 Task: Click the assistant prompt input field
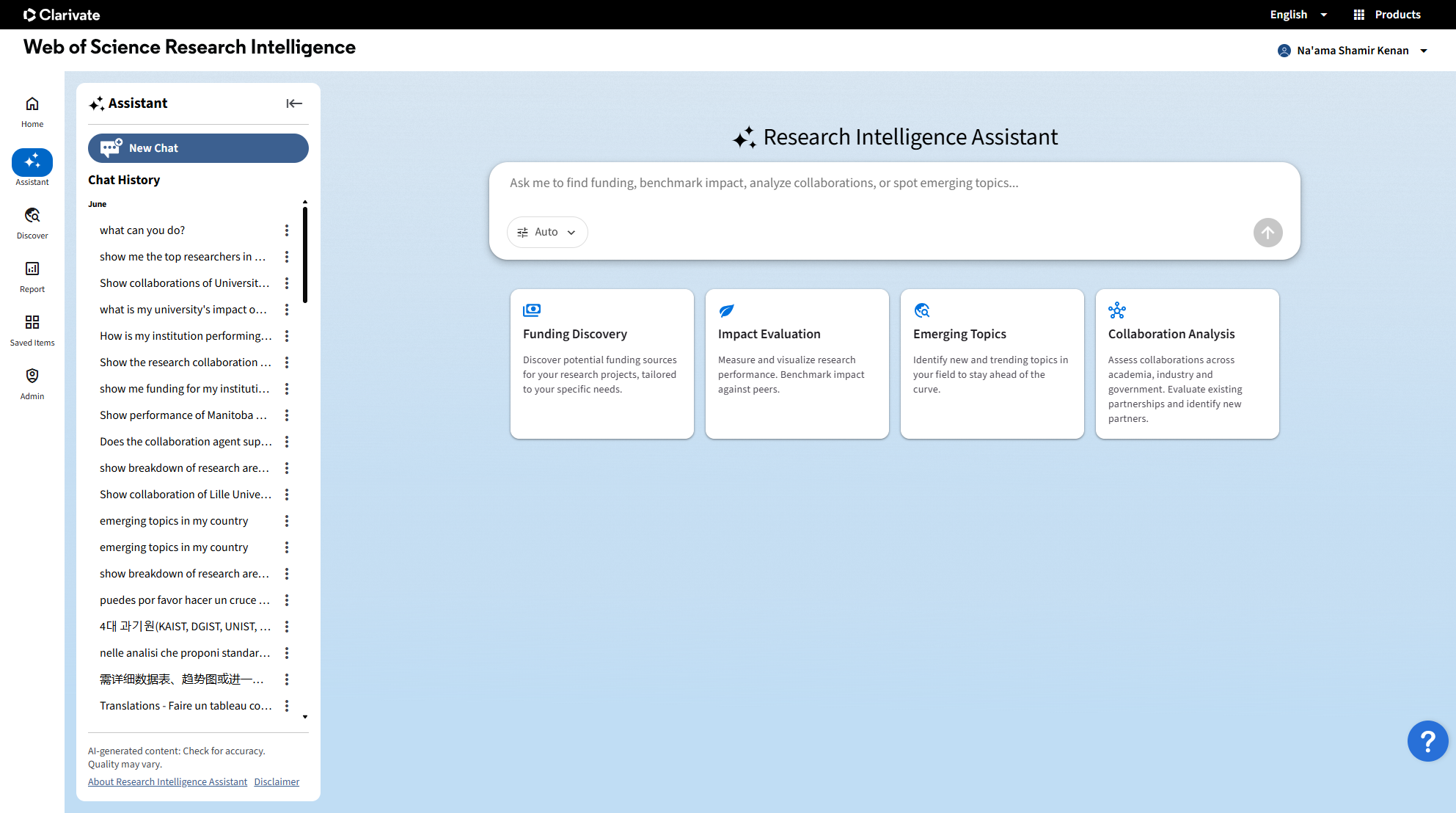click(894, 183)
